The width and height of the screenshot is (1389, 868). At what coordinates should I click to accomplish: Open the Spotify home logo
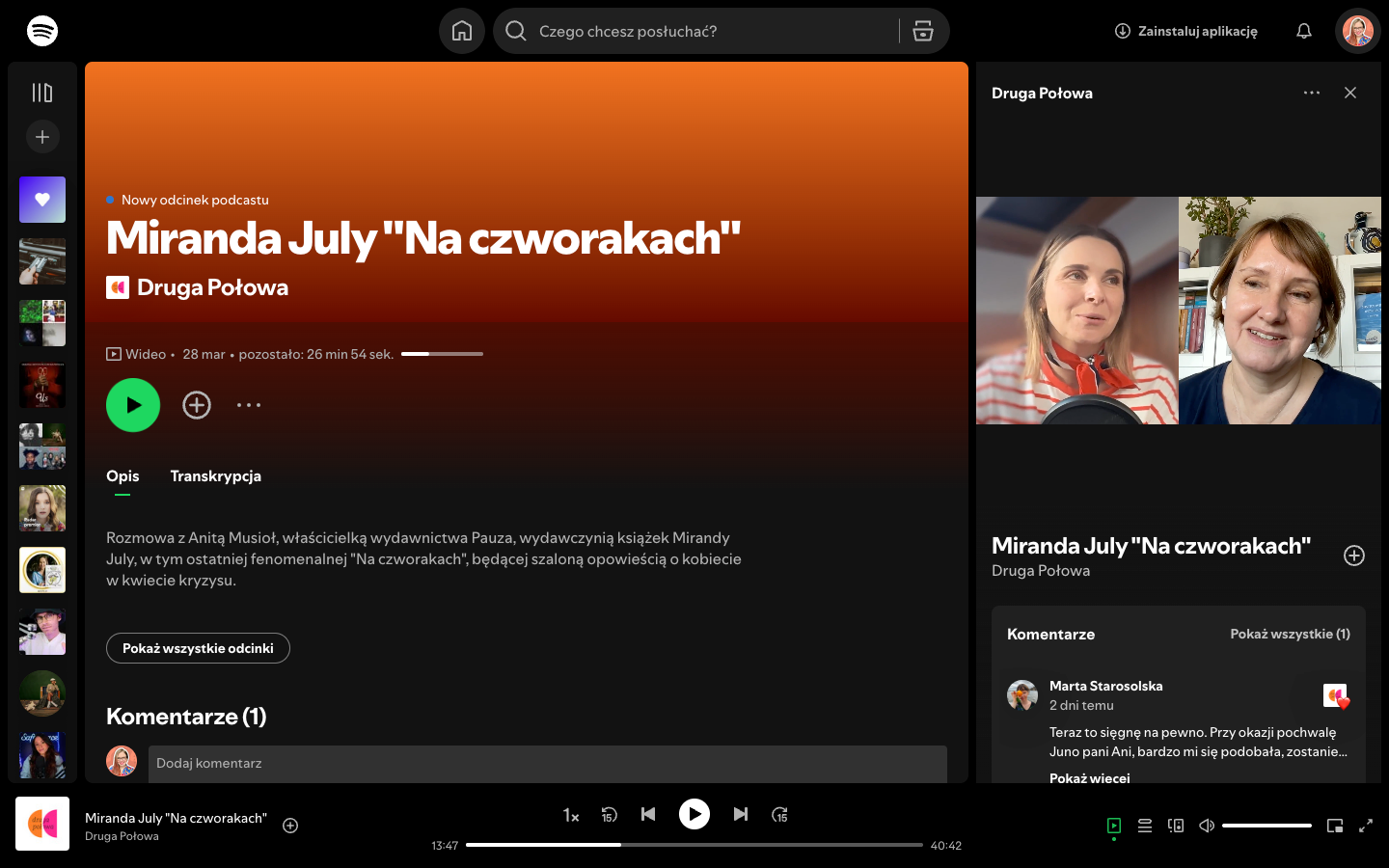coord(42,31)
